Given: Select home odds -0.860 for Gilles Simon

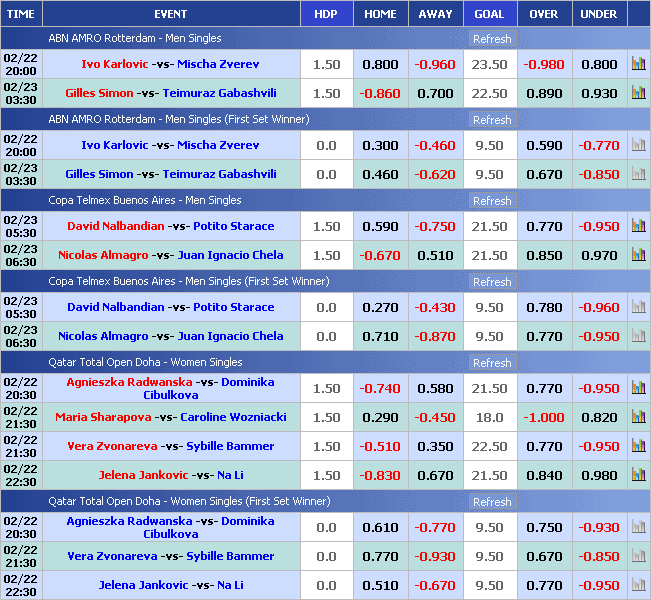Looking at the screenshot, I should click(380, 93).
